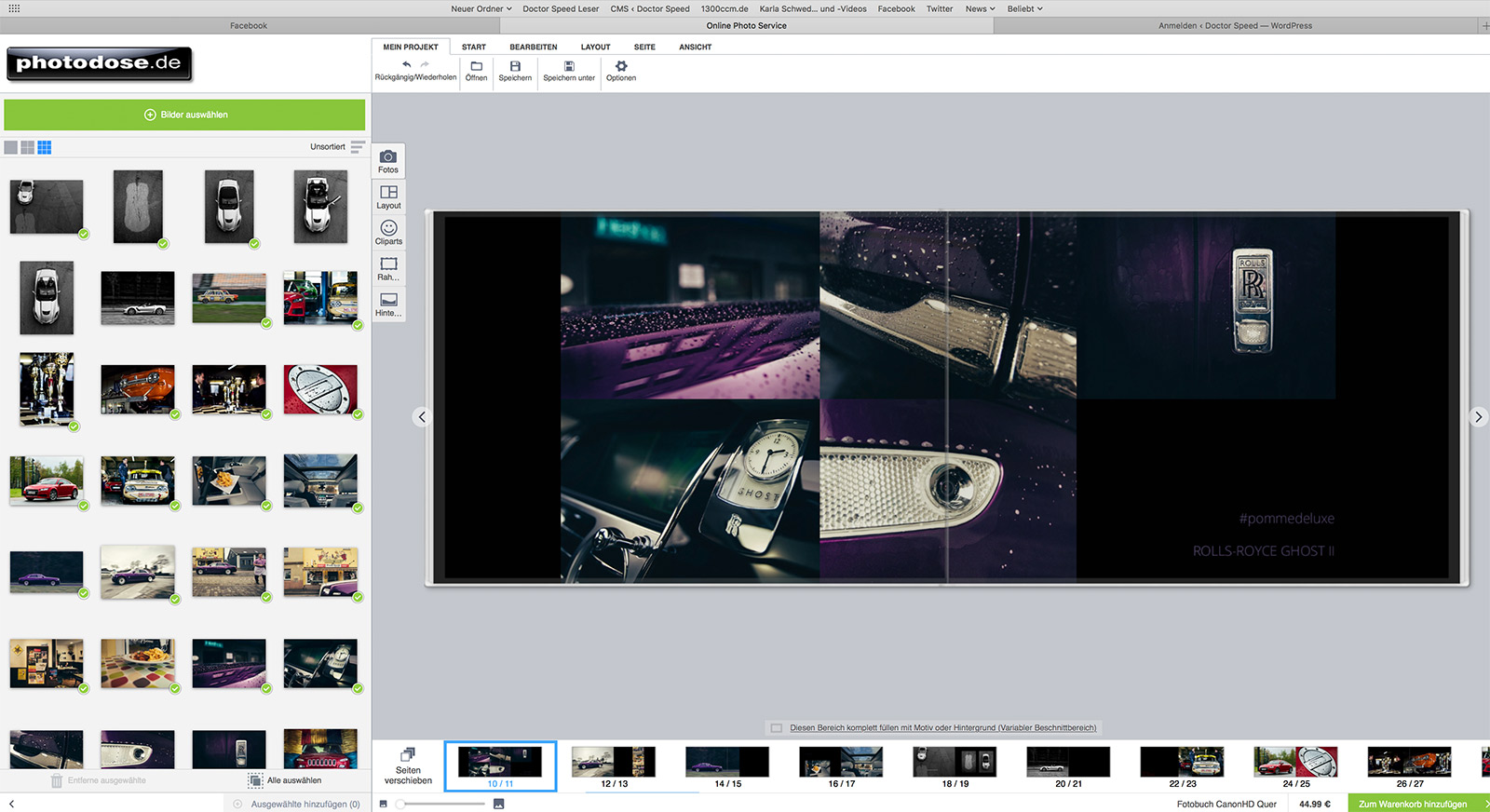The width and height of the screenshot is (1490, 812).
Task: Click the ROLLS-ROYCE GHOST II caption text
Action: (x=1264, y=551)
